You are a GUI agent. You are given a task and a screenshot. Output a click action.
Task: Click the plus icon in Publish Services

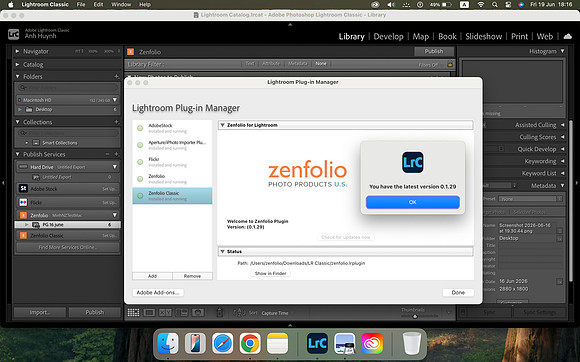pos(116,154)
